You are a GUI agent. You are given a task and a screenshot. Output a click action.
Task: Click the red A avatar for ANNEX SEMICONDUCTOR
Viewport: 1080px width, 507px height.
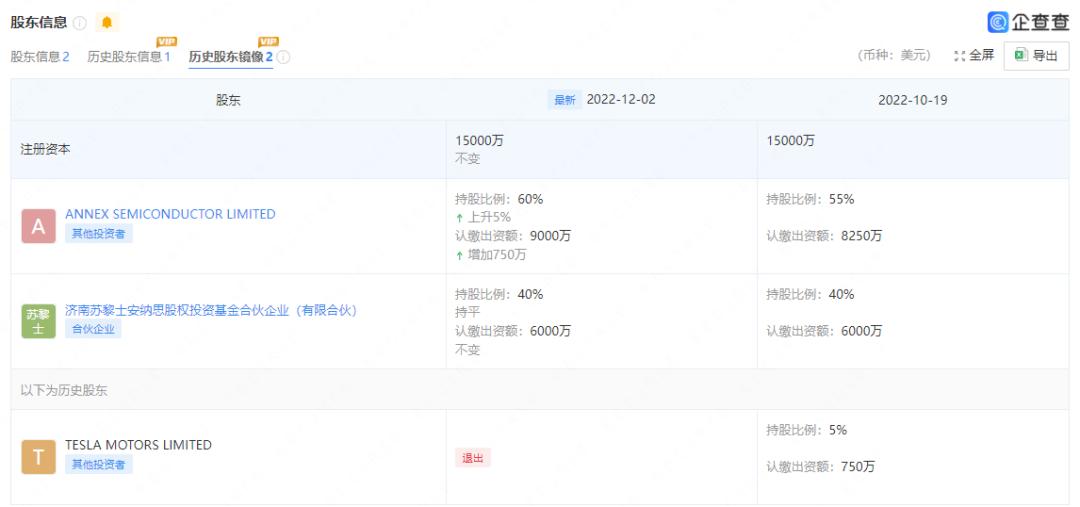click(39, 226)
